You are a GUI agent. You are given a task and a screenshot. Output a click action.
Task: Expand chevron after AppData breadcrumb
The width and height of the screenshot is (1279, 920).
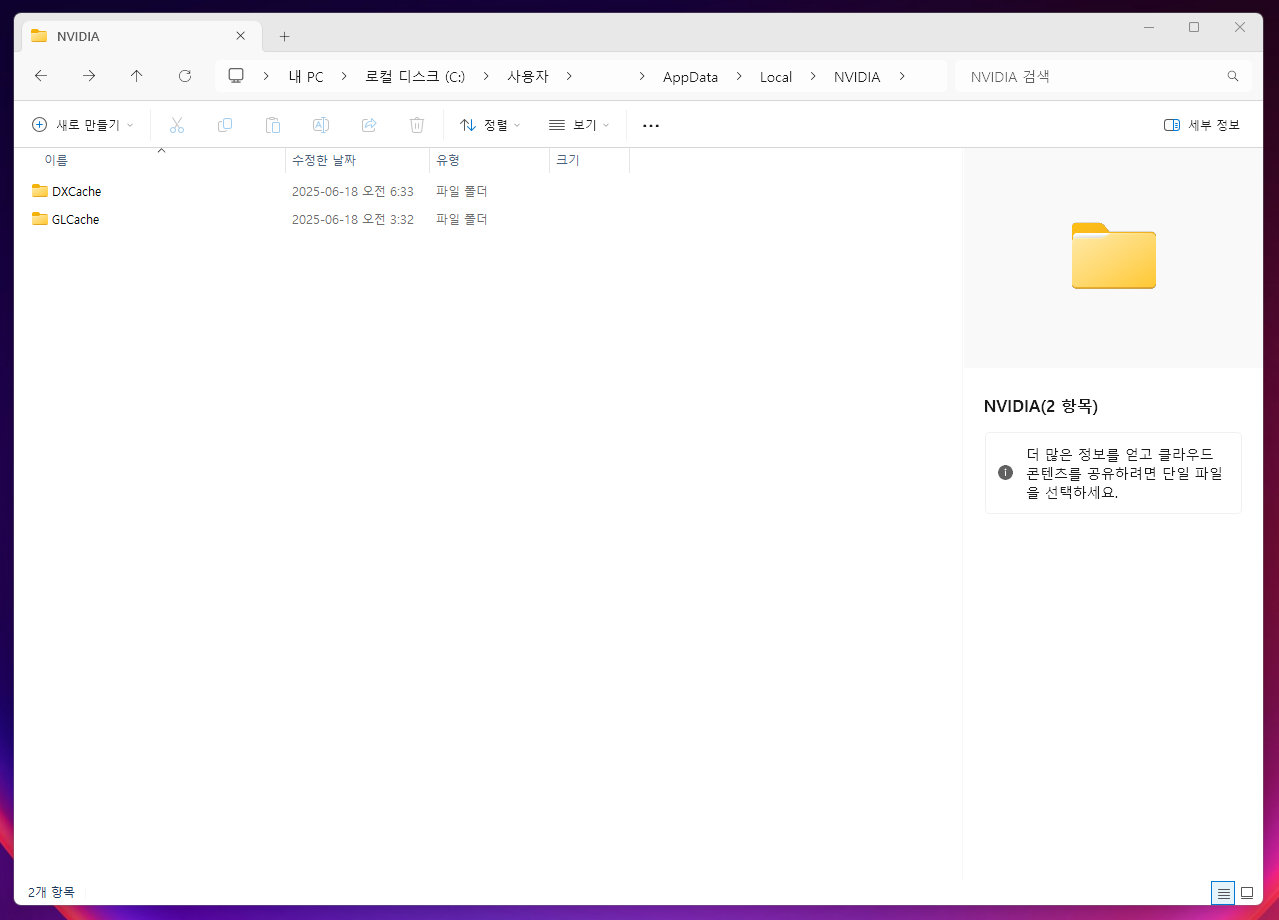click(739, 76)
